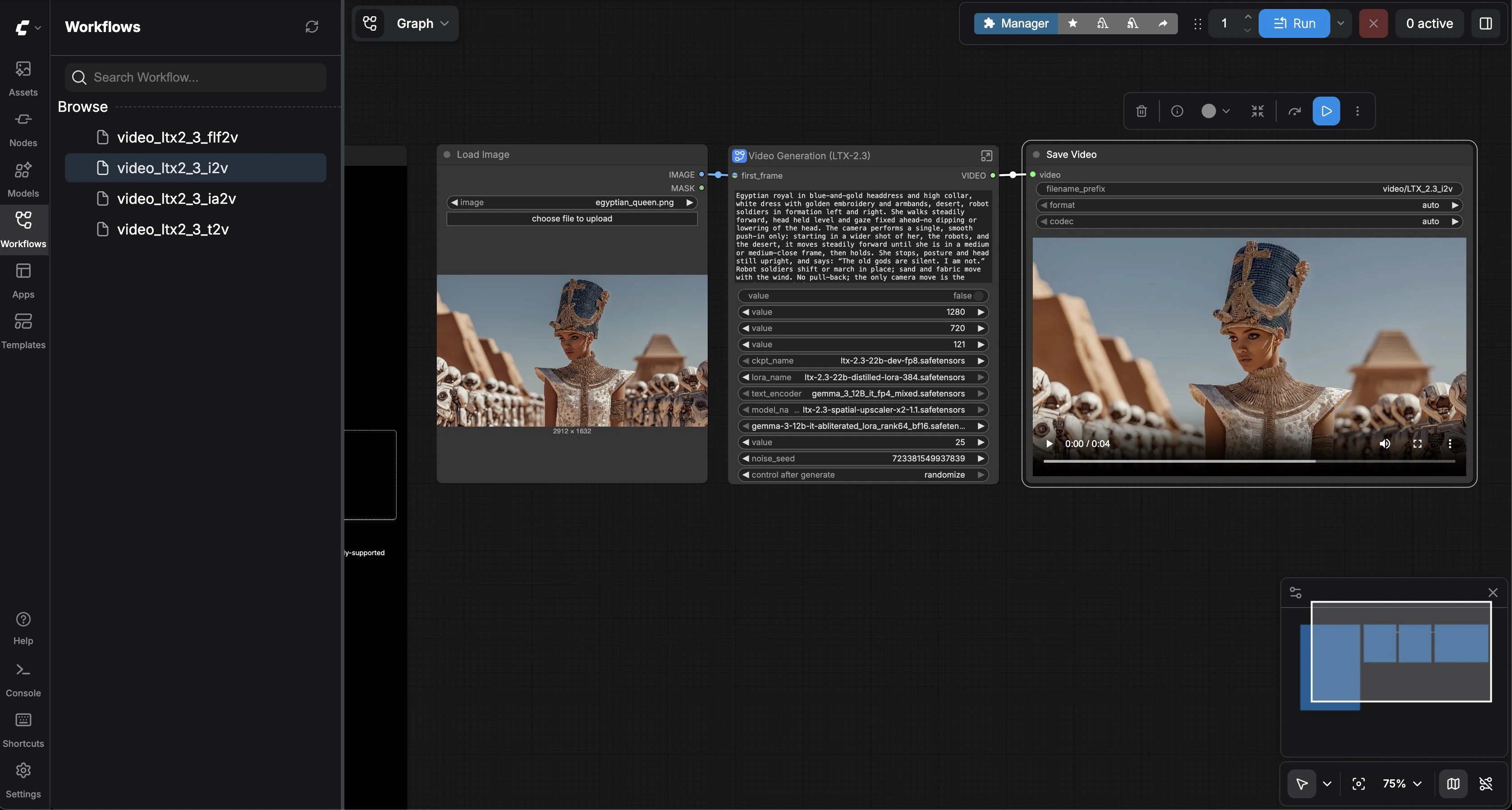1512x810 pixels.
Task: Select the video_ltx2_3_flf2v workflow
Action: click(x=177, y=137)
